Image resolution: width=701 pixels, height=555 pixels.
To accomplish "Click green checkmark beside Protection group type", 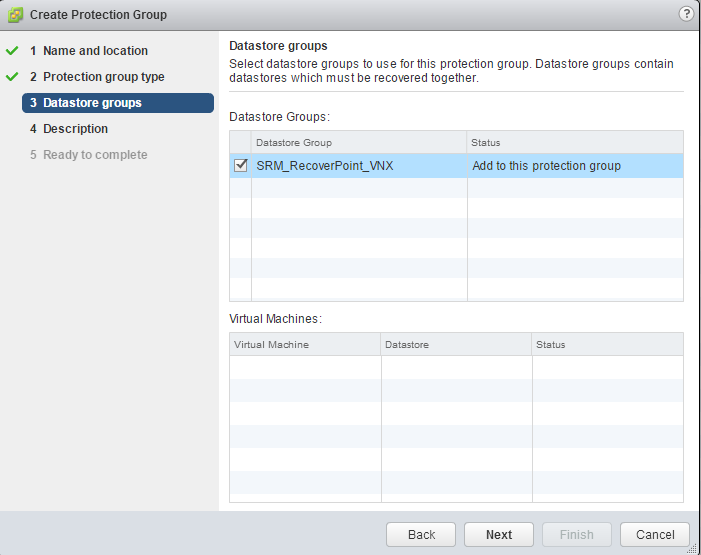I will 12,77.
